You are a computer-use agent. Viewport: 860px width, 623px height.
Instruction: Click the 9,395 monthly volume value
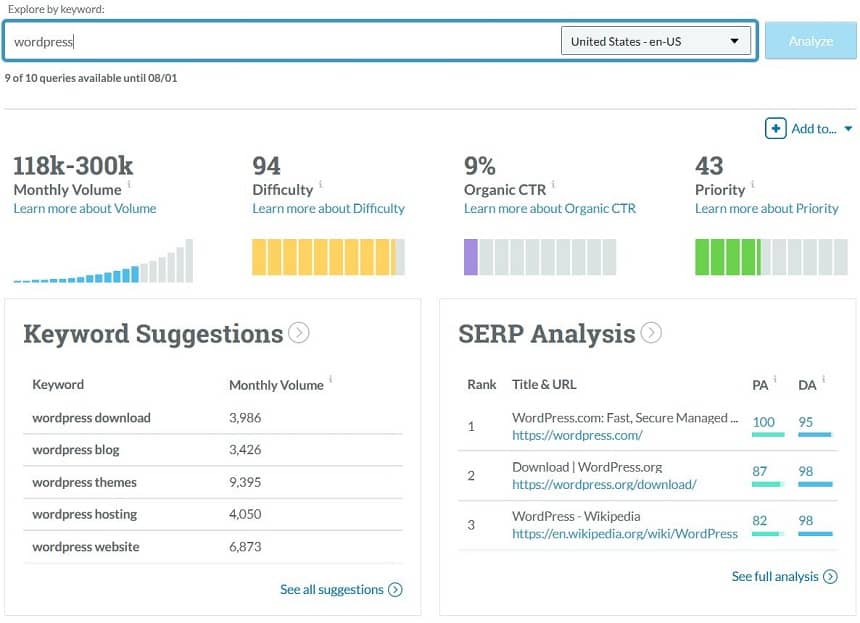pos(245,483)
